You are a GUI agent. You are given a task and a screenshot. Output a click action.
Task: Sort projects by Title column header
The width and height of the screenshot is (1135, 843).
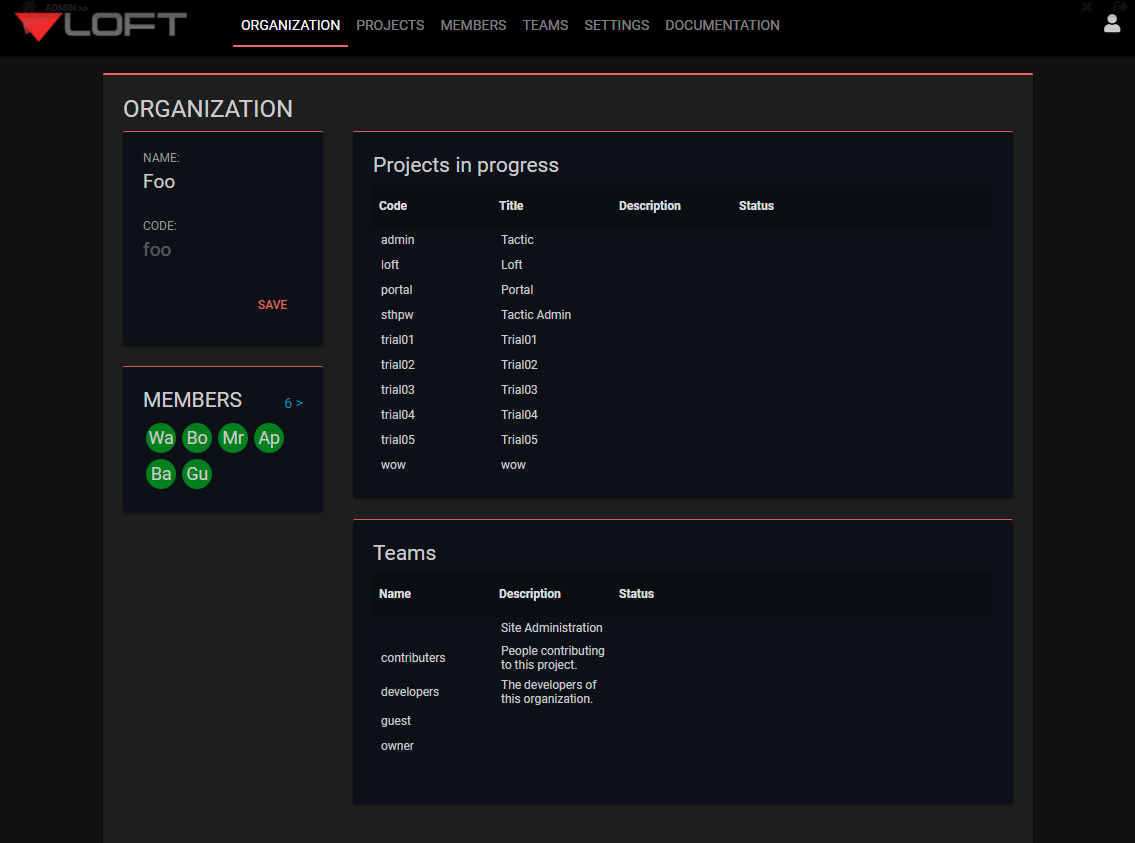pyautogui.click(x=511, y=206)
